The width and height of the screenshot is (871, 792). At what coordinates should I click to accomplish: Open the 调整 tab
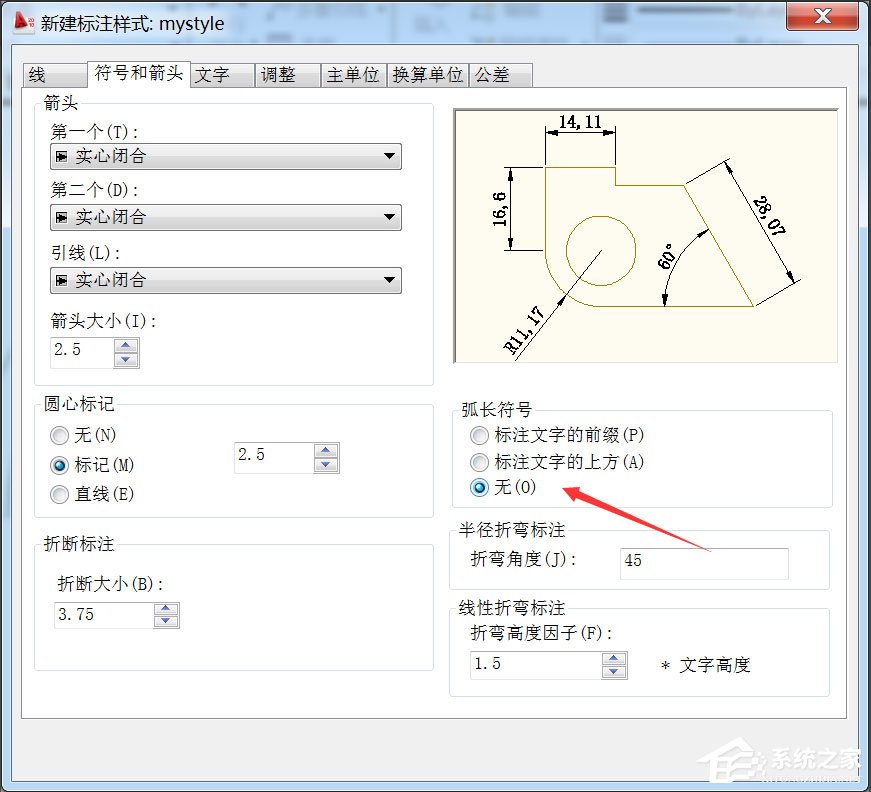(x=286, y=74)
